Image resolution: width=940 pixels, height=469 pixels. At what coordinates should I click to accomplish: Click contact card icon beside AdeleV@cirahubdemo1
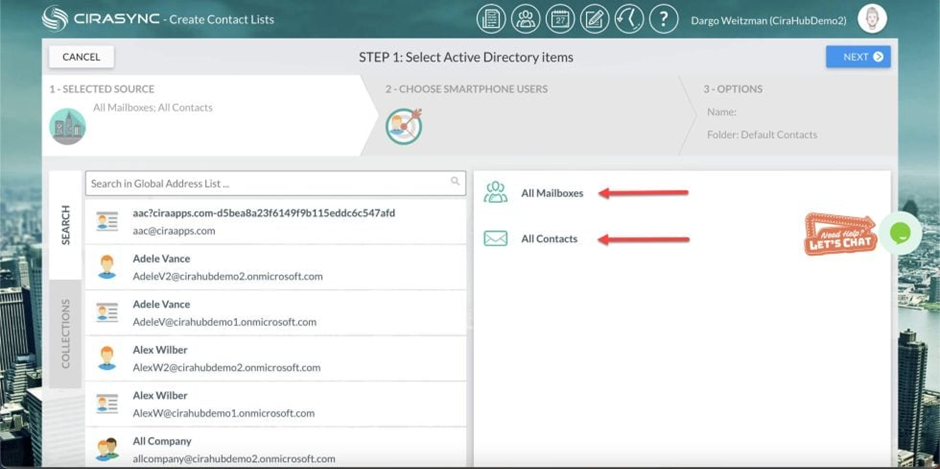click(x=107, y=312)
